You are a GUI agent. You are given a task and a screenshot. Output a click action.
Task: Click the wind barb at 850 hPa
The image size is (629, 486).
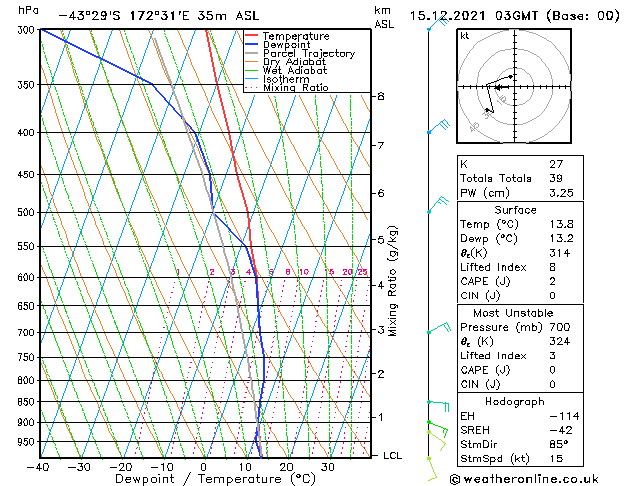click(x=438, y=404)
